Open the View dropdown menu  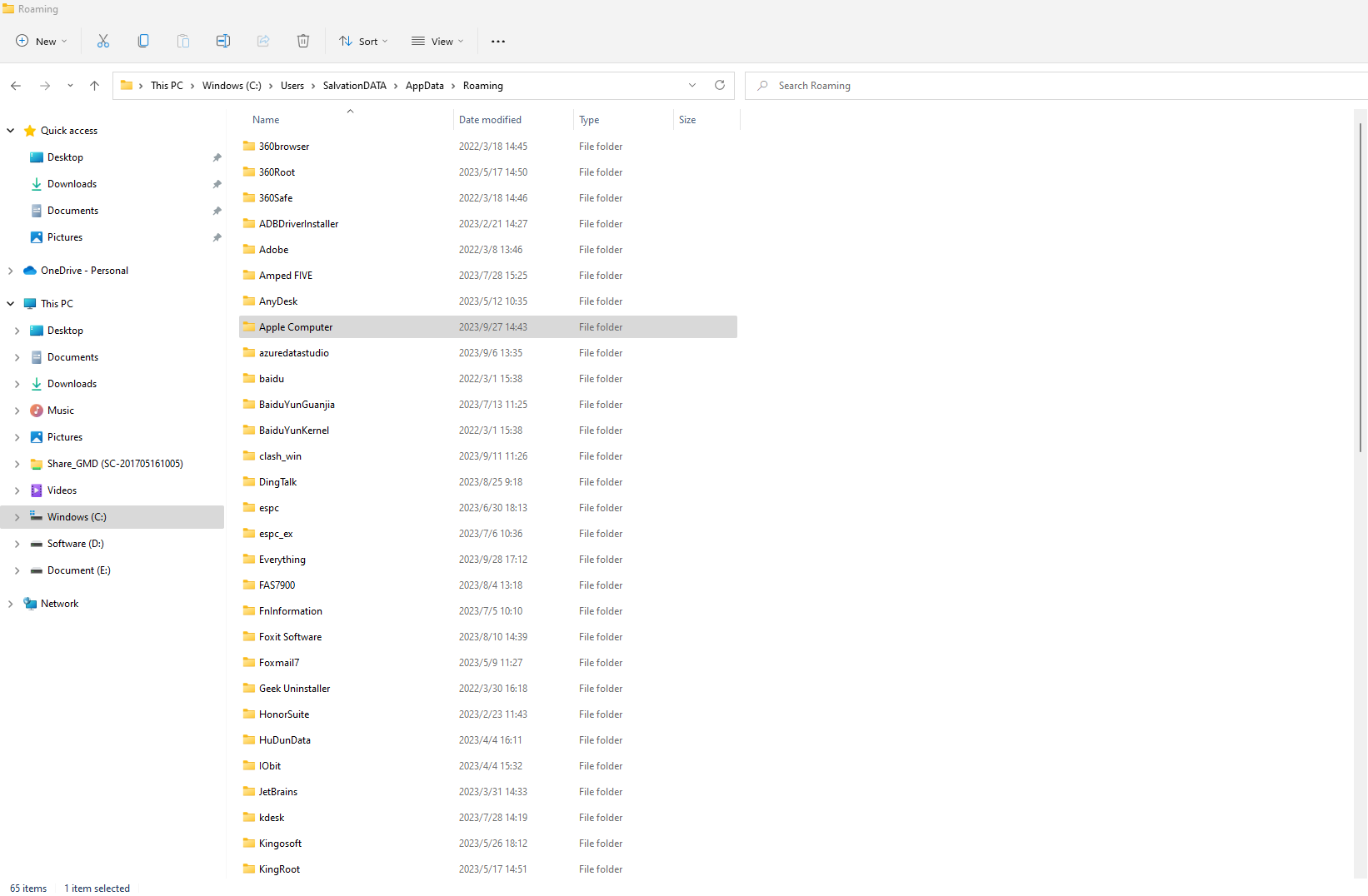(x=437, y=41)
